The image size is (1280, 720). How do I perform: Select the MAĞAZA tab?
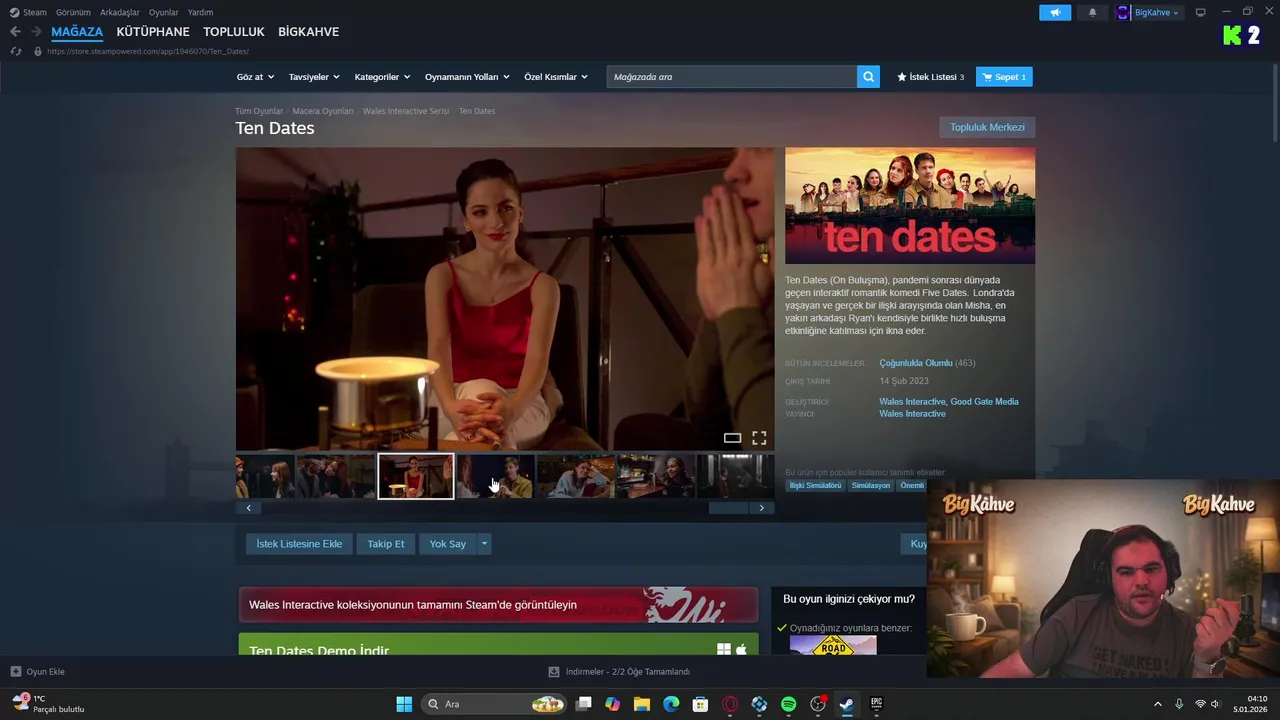(x=77, y=32)
